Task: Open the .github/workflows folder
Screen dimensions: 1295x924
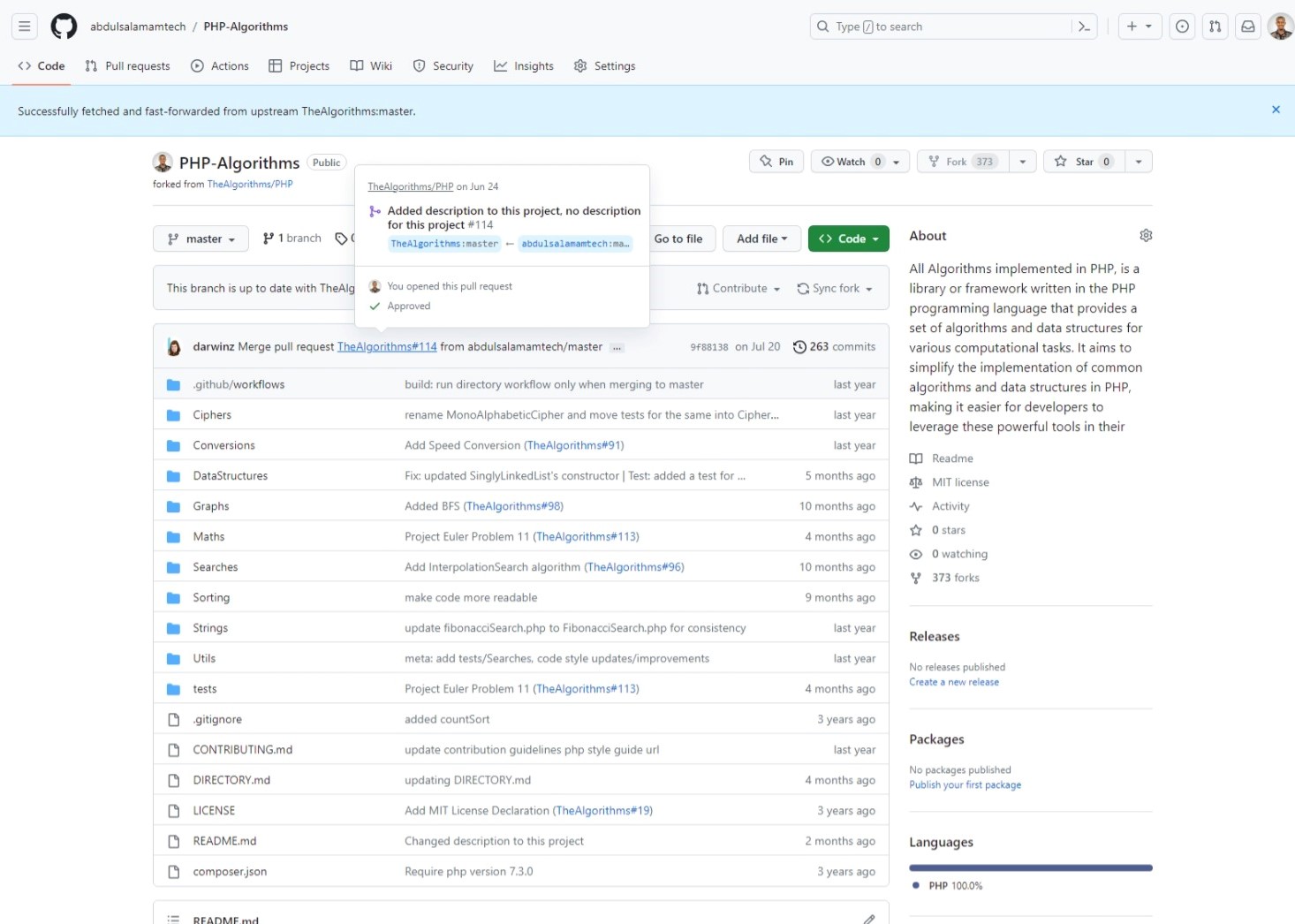Action: [x=239, y=384]
